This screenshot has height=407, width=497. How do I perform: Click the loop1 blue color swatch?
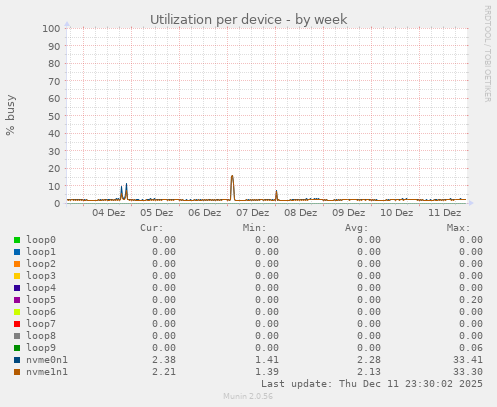pyautogui.click(x=17, y=252)
